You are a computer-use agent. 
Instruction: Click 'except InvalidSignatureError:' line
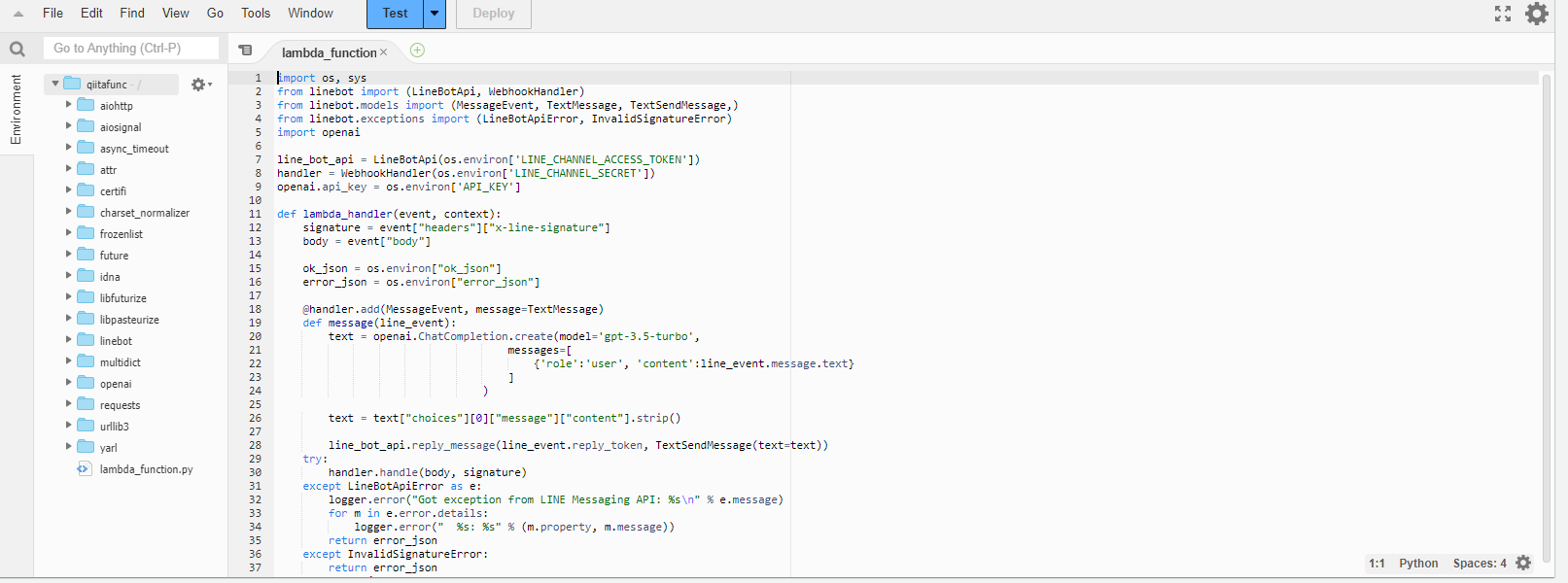(x=395, y=554)
